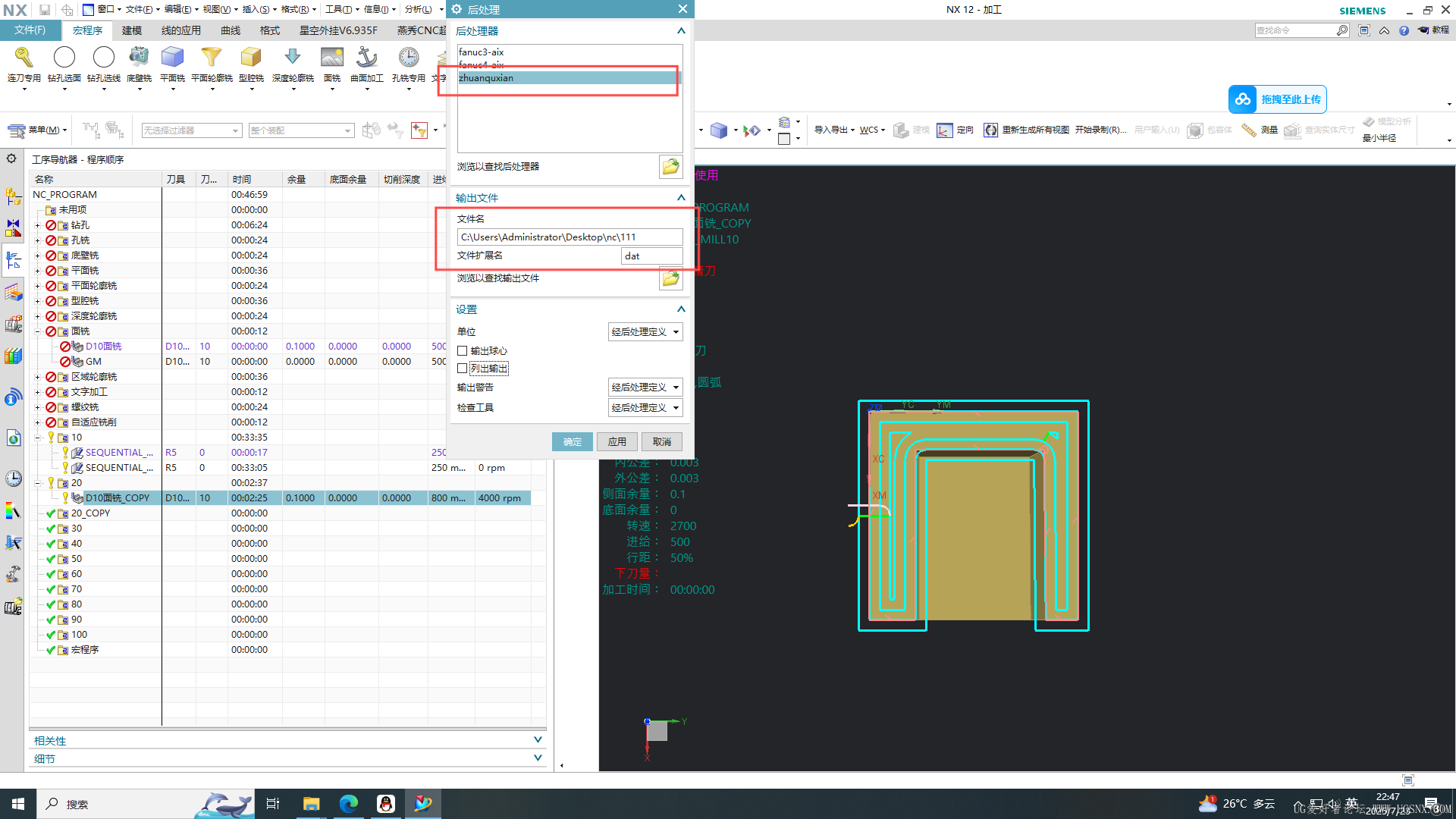Click the 测量 ruler measure tool

1260,130
